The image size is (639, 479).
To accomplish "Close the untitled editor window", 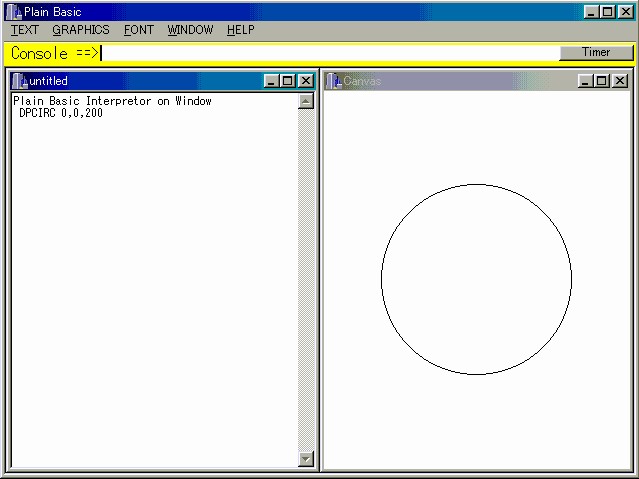I will click(306, 81).
